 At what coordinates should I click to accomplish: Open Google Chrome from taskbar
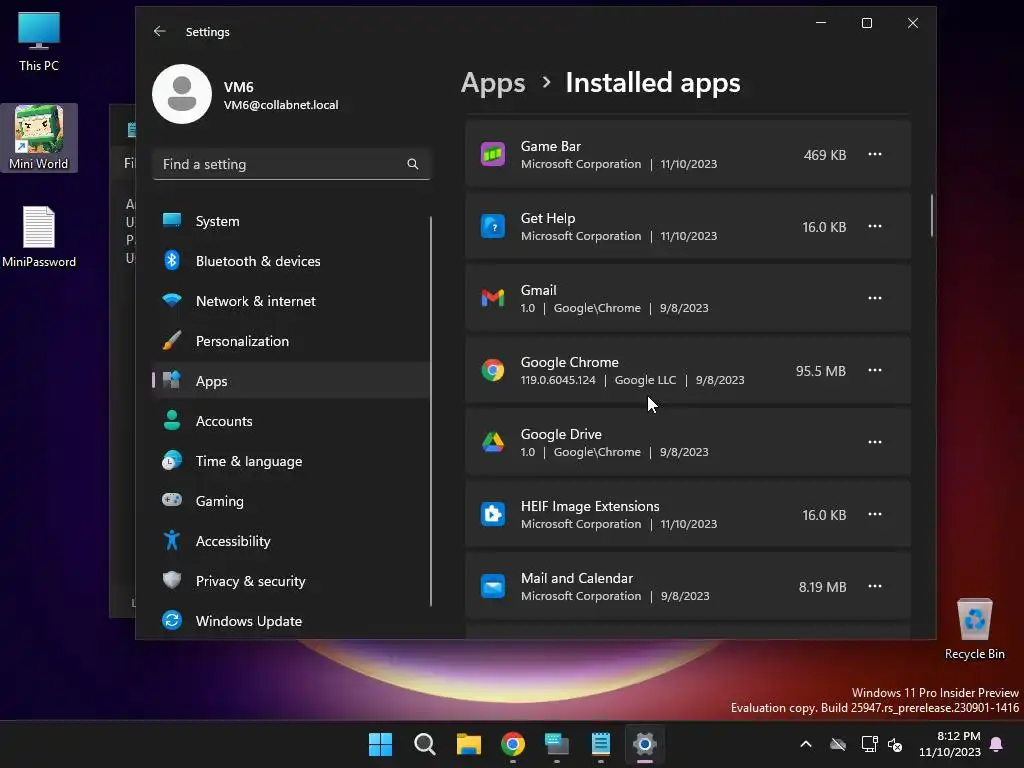coord(513,744)
